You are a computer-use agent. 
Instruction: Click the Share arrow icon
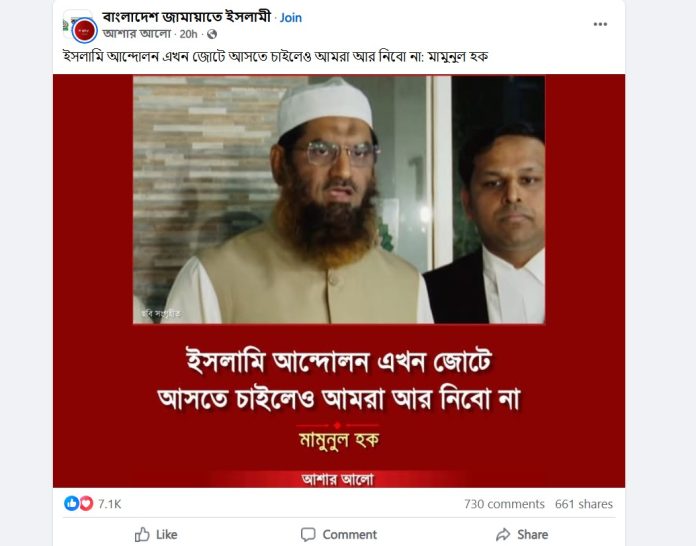[x=503, y=534]
